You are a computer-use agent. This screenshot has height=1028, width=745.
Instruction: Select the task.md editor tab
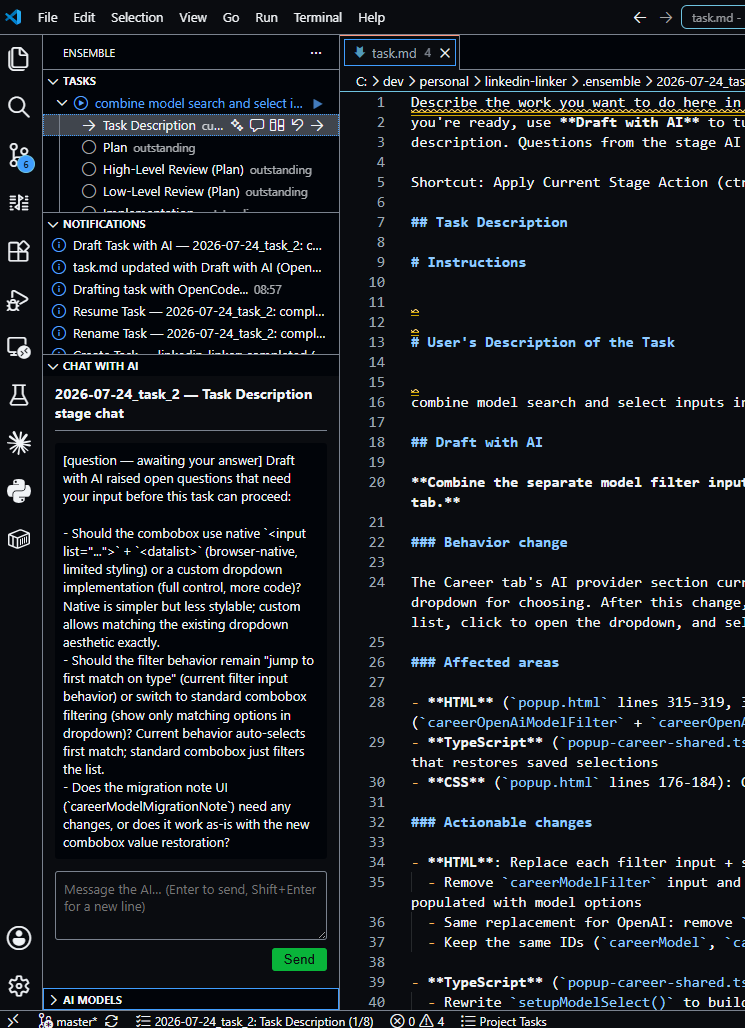pyautogui.click(x=401, y=53)
